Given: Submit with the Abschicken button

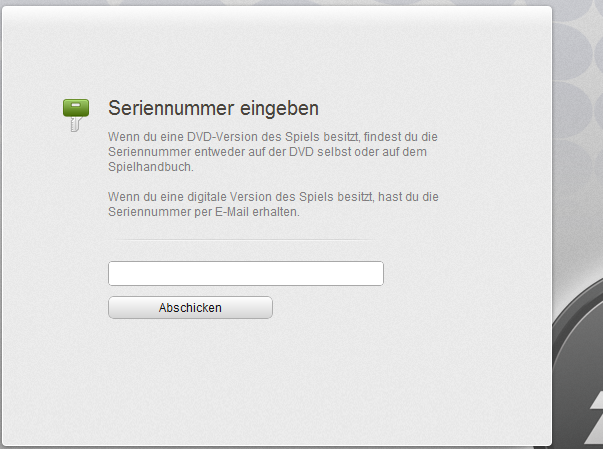Looking at the screenshot, I should click(190, 308).
